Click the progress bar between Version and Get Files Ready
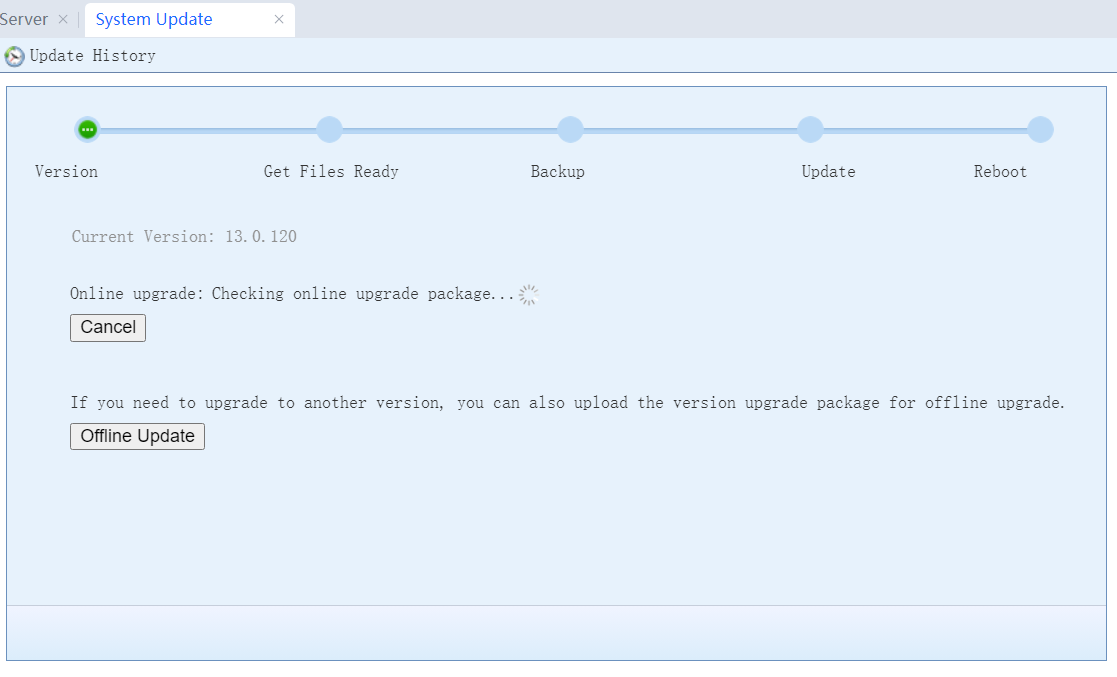 208,129
